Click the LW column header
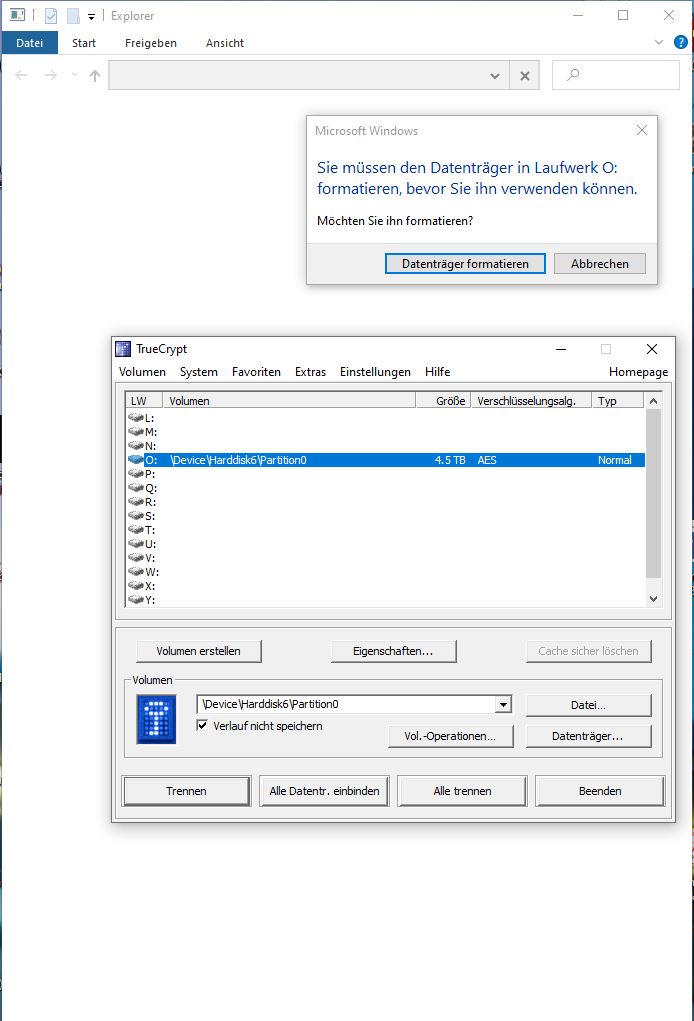Image resolution: width=694 pixels, height=1021 pixels. point(144,400)
